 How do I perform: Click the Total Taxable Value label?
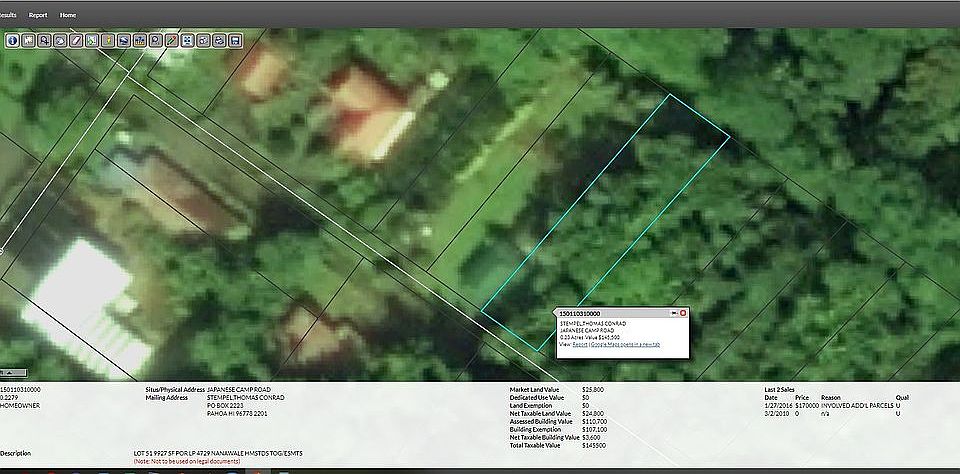point(534,445)
